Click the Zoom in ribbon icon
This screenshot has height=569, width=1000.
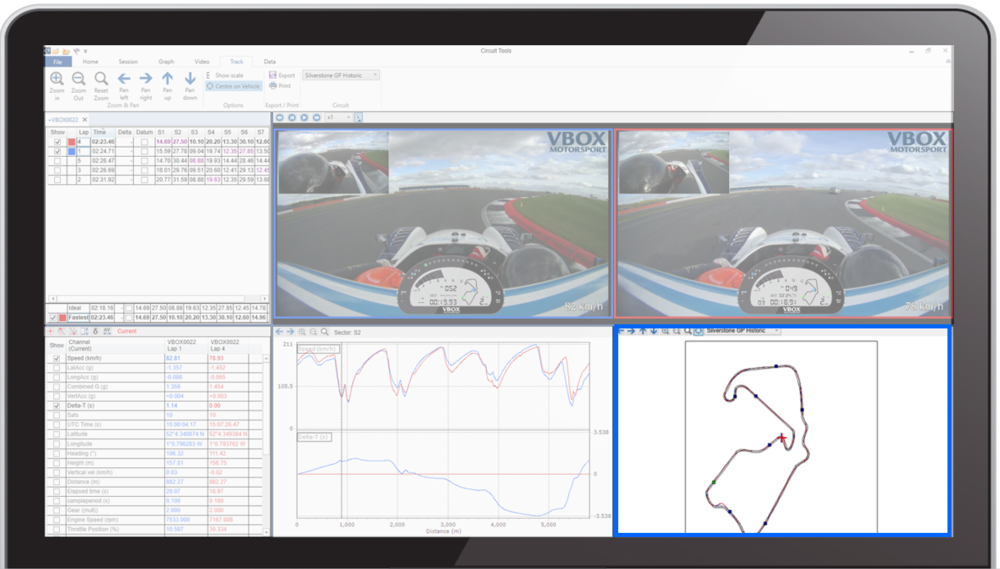[x=57, y=79]
